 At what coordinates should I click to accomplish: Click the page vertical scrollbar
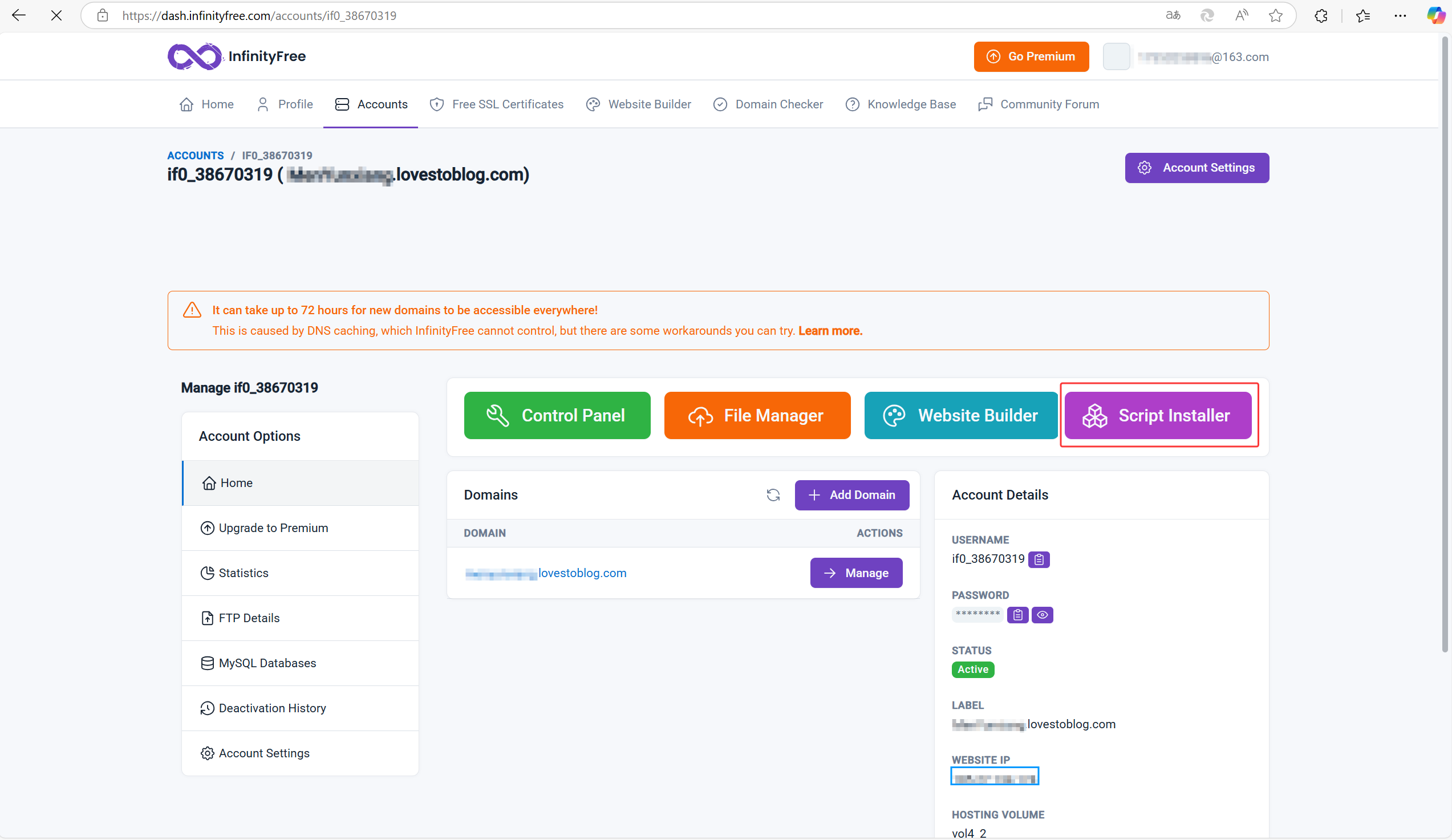[1445, 346]
